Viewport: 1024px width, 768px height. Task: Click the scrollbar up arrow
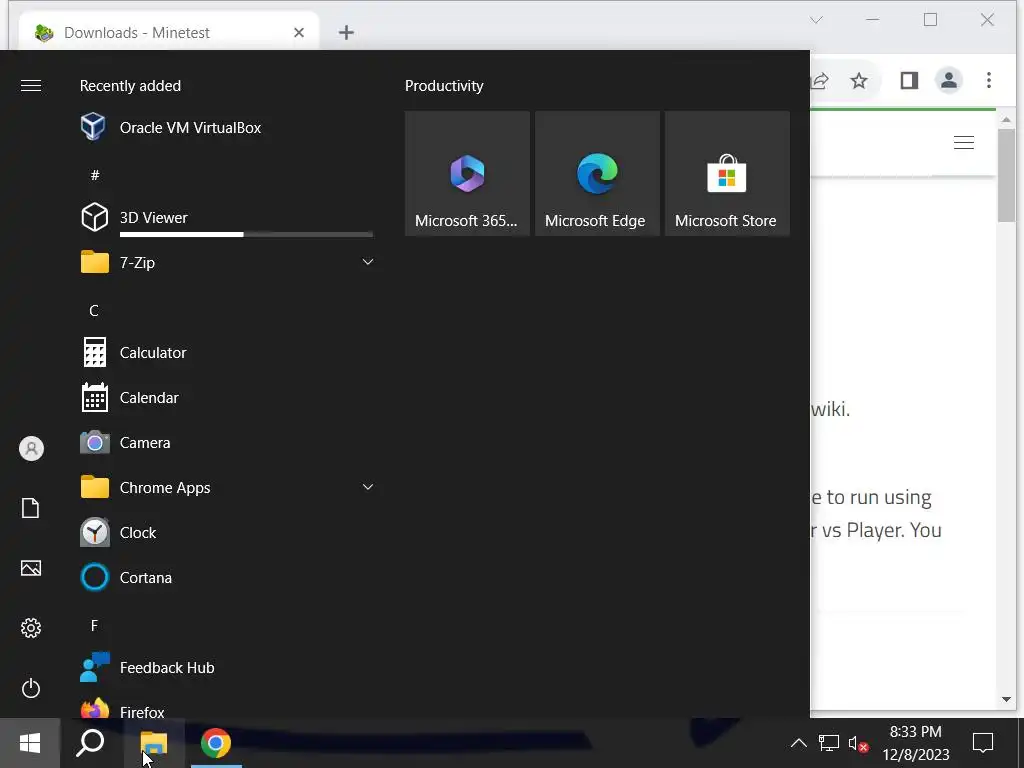click(1006, 120)
